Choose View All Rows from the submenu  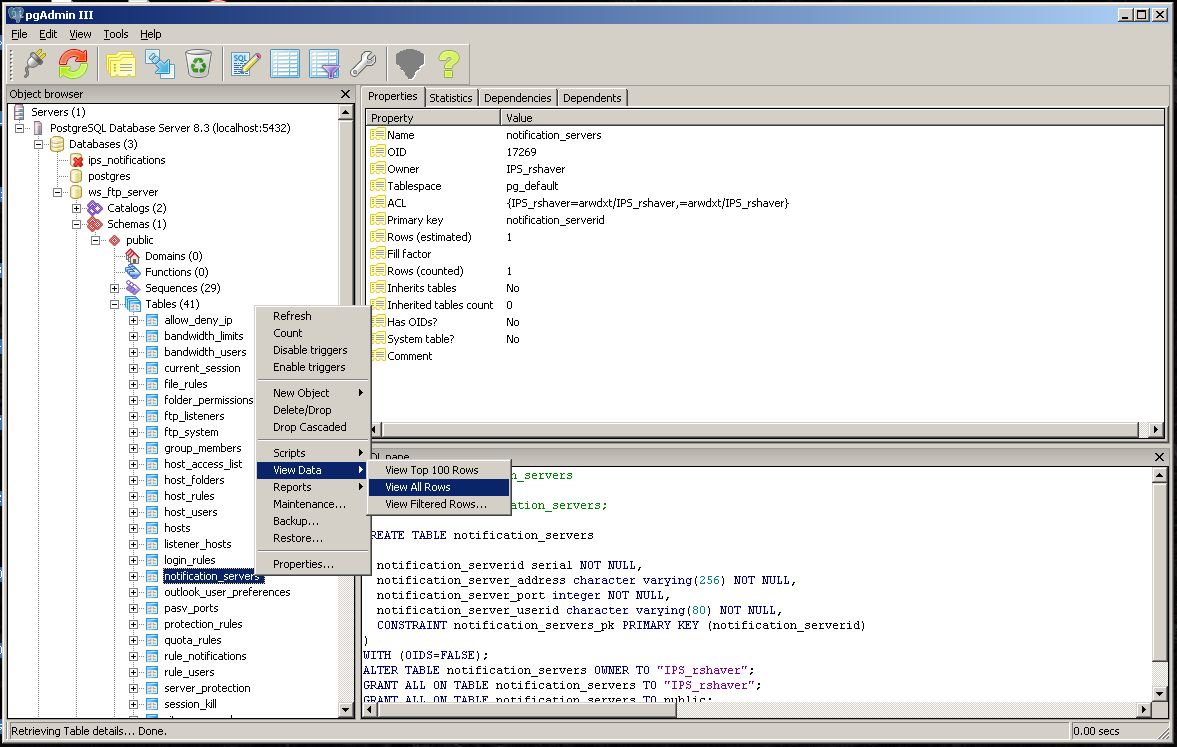click(x=439, y=487)
